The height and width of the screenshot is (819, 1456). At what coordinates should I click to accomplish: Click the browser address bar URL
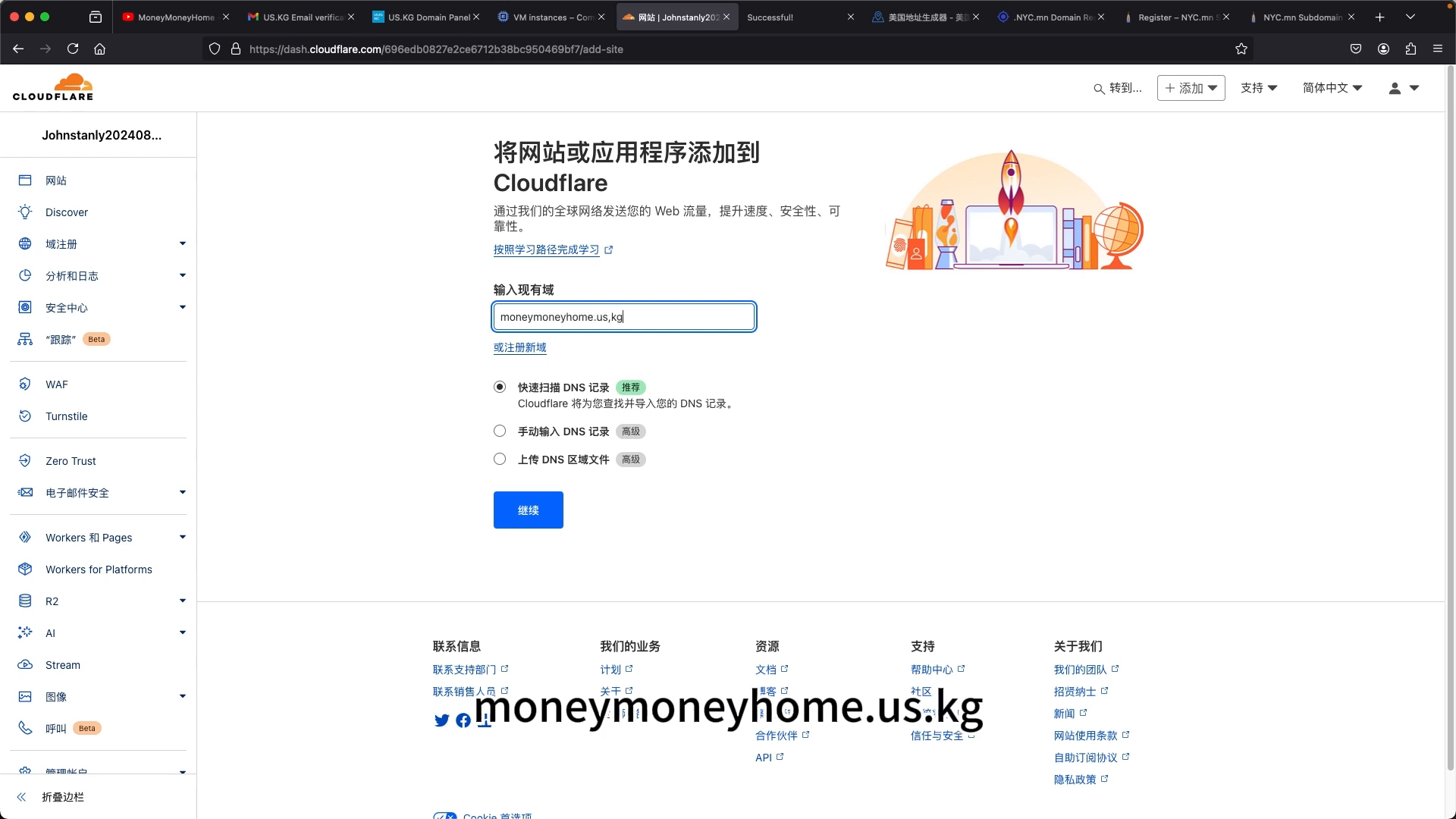[436, 49]
